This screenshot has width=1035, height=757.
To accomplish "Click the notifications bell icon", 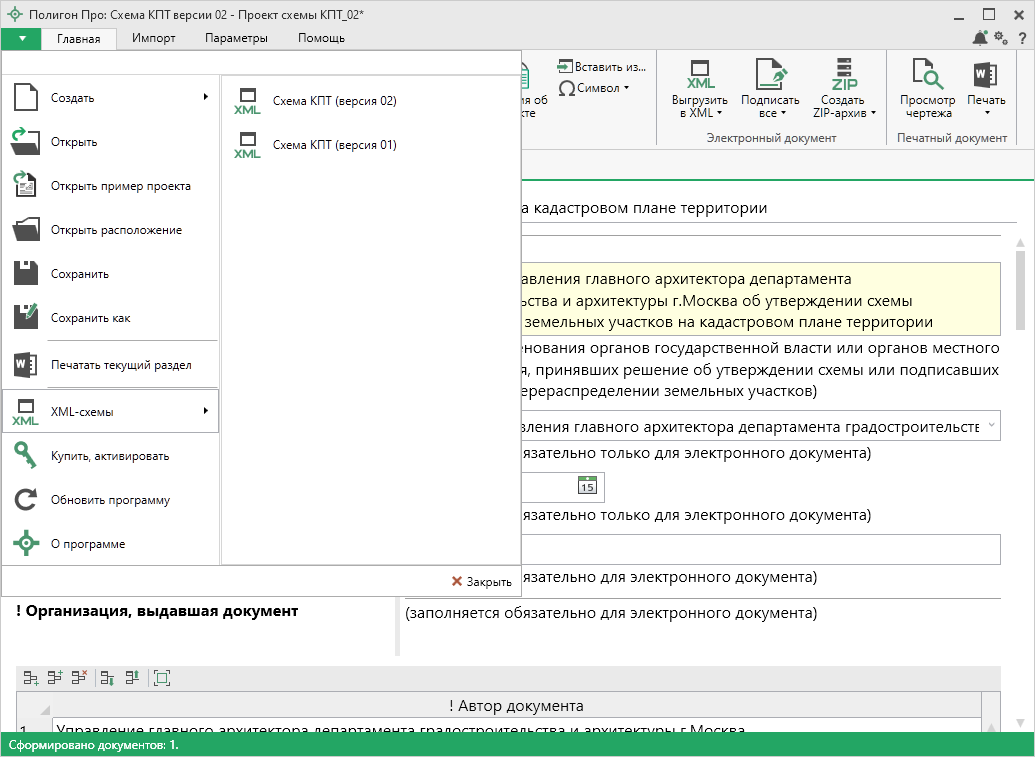I will coord(980,39).
